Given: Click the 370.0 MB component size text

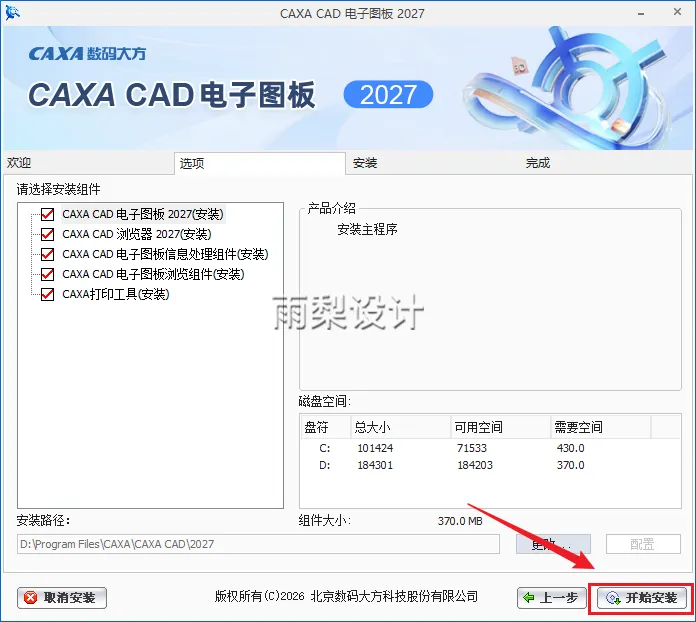Looking at the screenshot, I should (x=460, y=521).
